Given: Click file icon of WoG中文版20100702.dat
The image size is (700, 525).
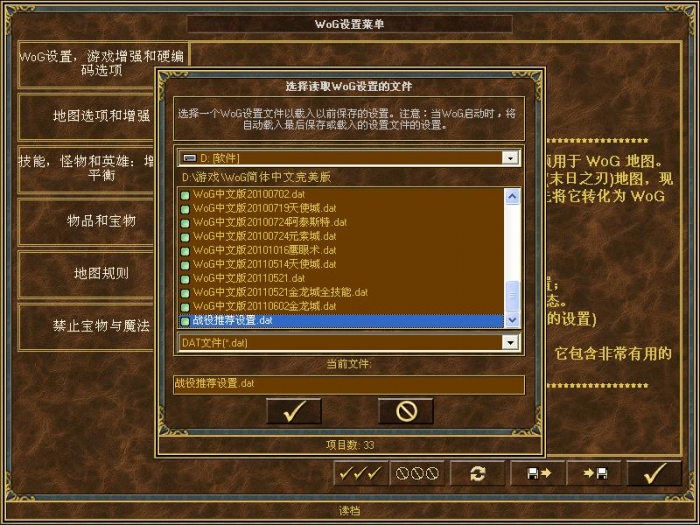Looking at the screenshot, I should pos(185,195).
